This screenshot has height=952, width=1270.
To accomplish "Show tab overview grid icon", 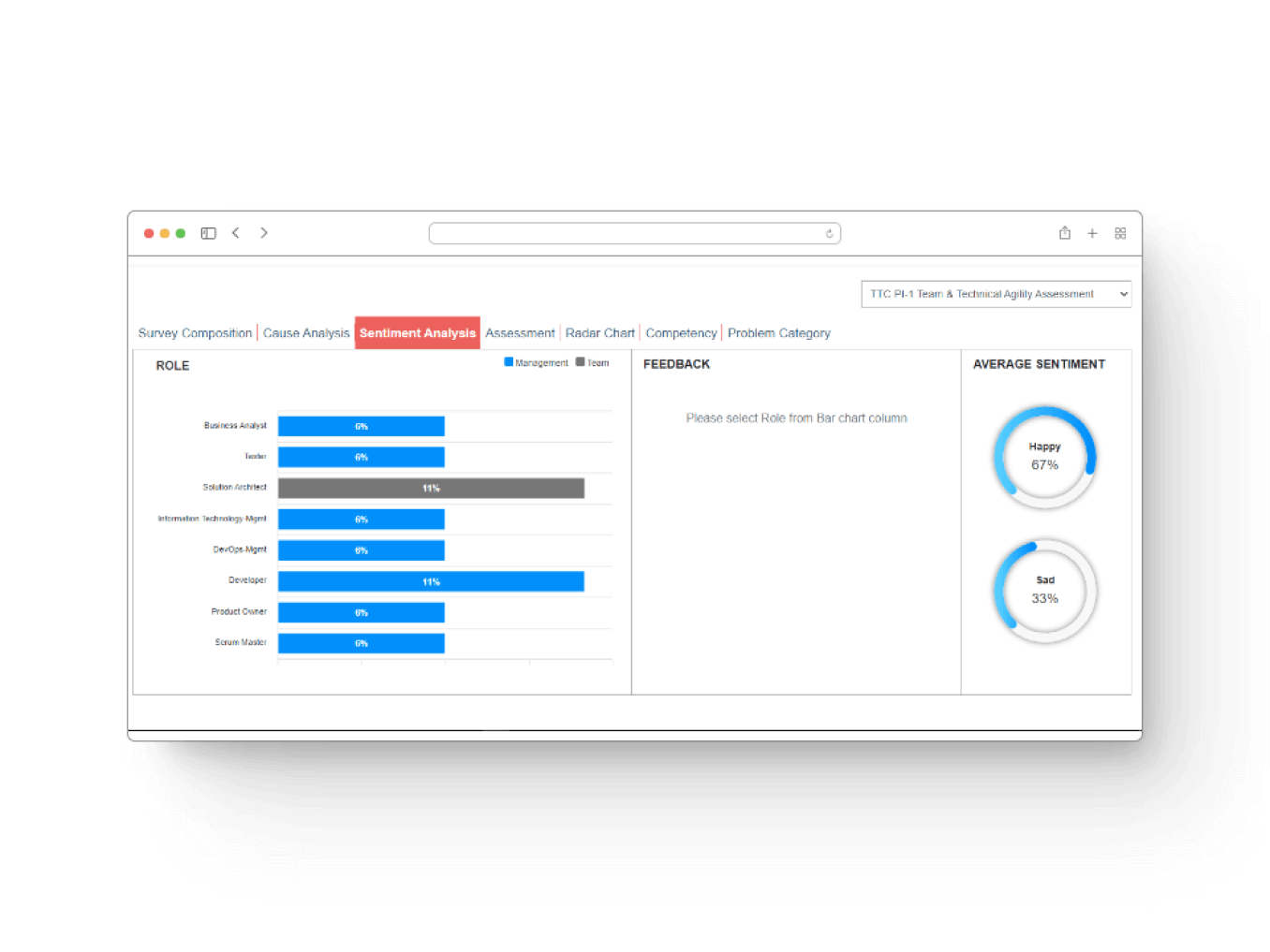I will (1120, 233).
